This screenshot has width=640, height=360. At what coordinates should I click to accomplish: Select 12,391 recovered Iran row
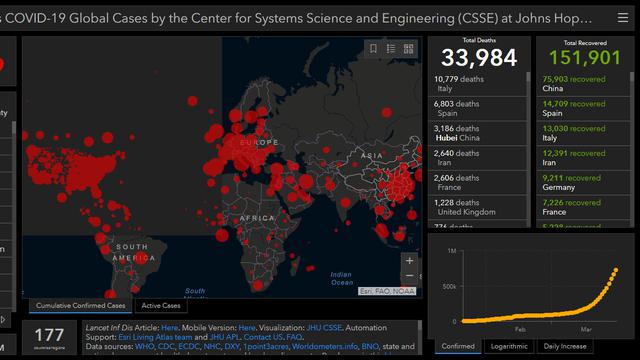click(583, 158)
